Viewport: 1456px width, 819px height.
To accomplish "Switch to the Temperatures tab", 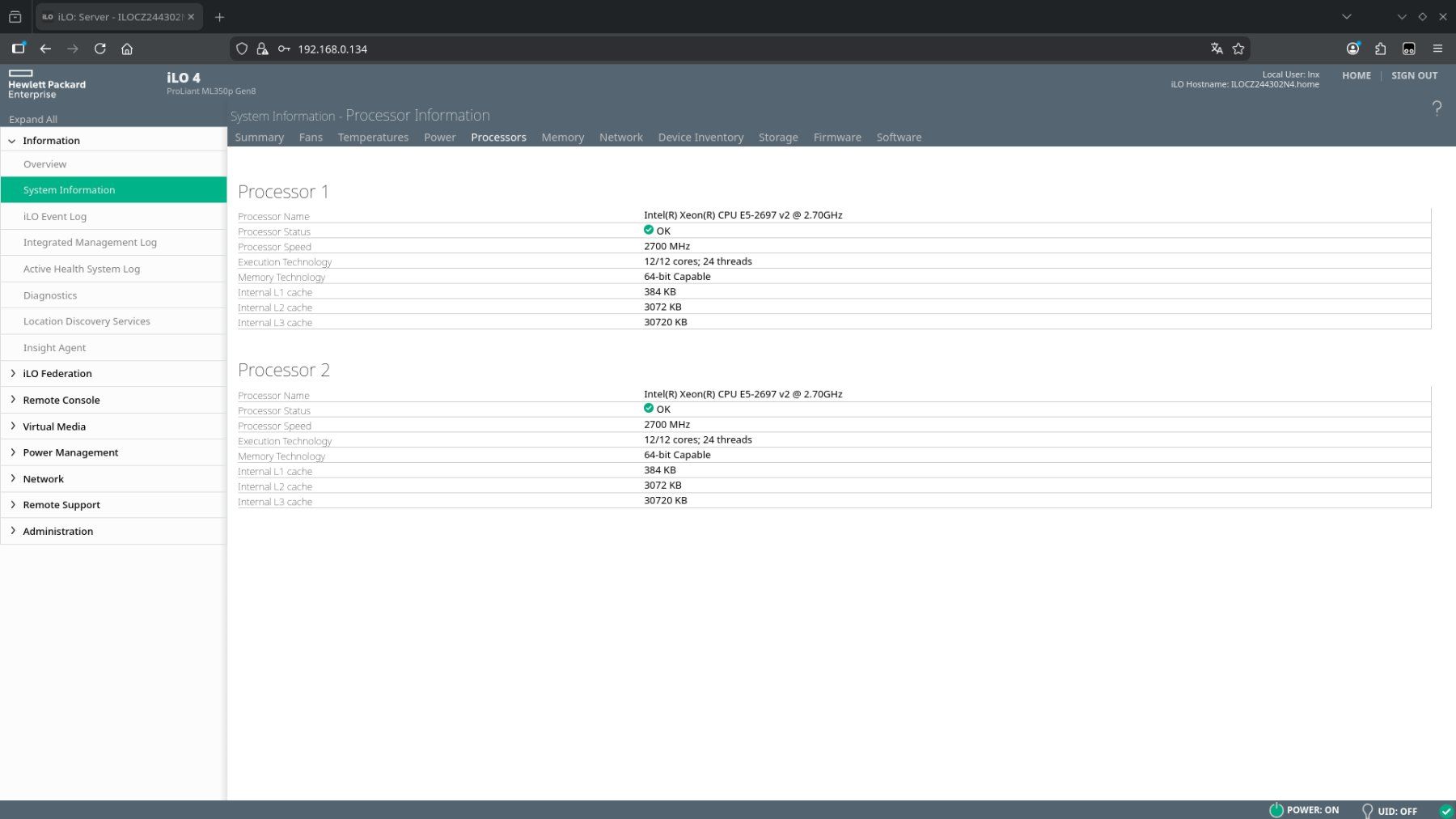I will 373,138.
